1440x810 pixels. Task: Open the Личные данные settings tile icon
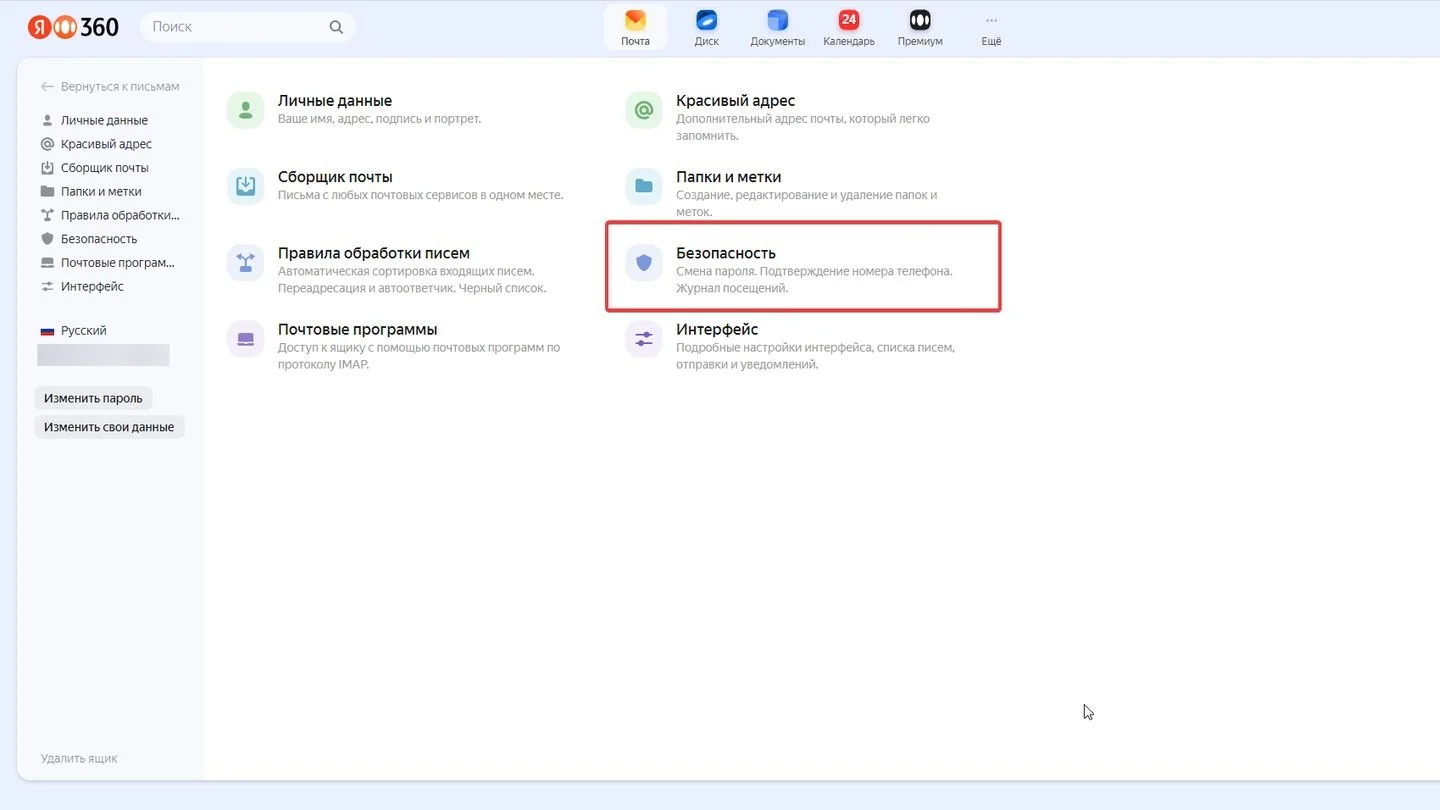[x=245, y=110]
